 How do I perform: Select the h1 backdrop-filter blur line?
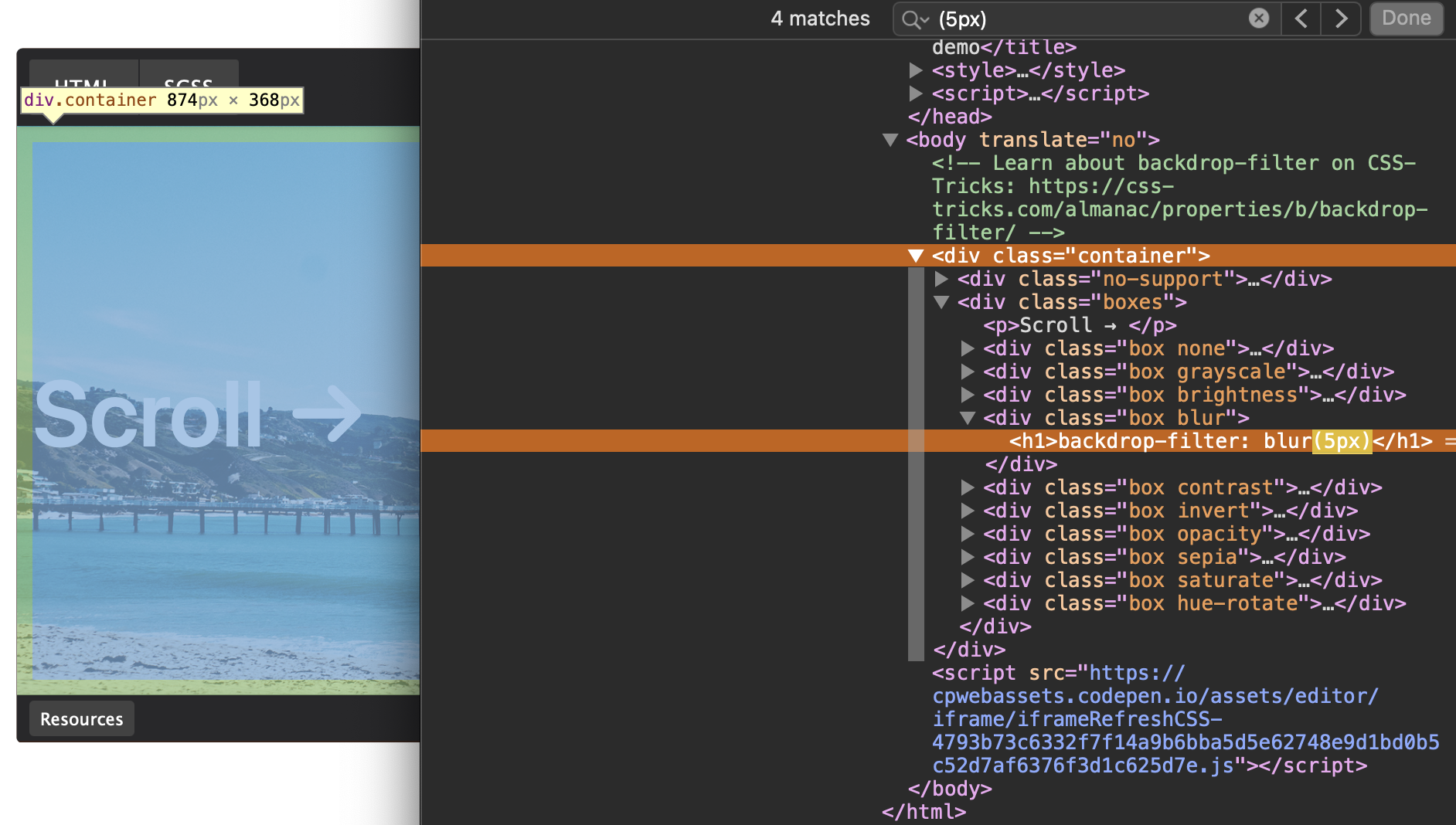938,441
